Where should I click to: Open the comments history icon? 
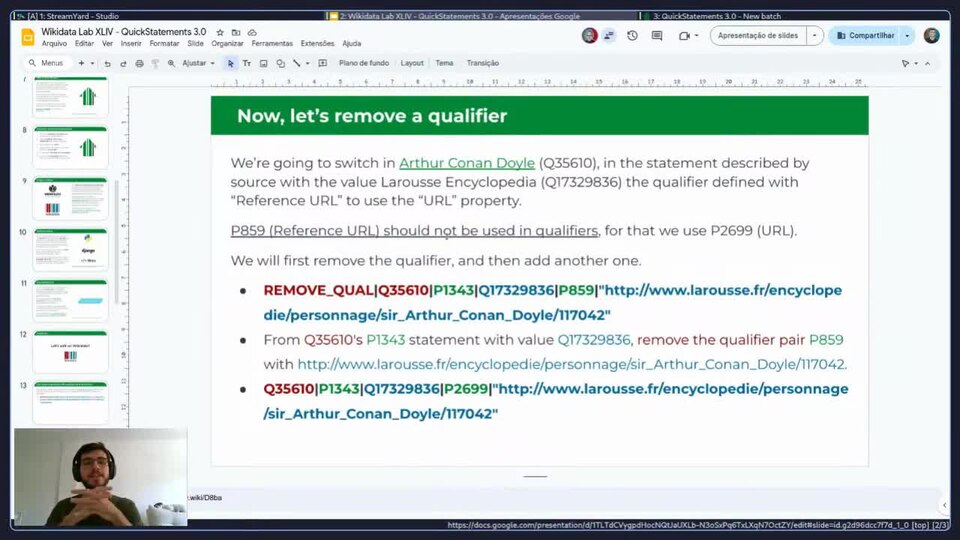657,36
